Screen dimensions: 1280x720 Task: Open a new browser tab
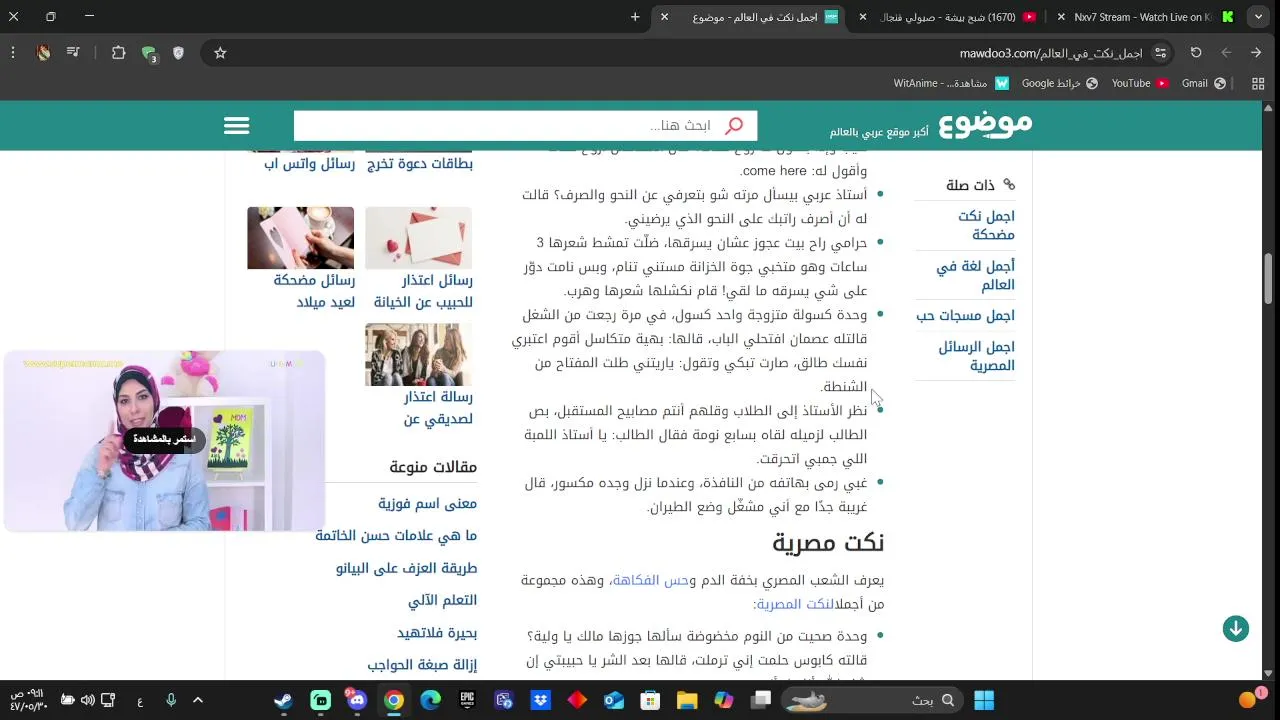635,17
